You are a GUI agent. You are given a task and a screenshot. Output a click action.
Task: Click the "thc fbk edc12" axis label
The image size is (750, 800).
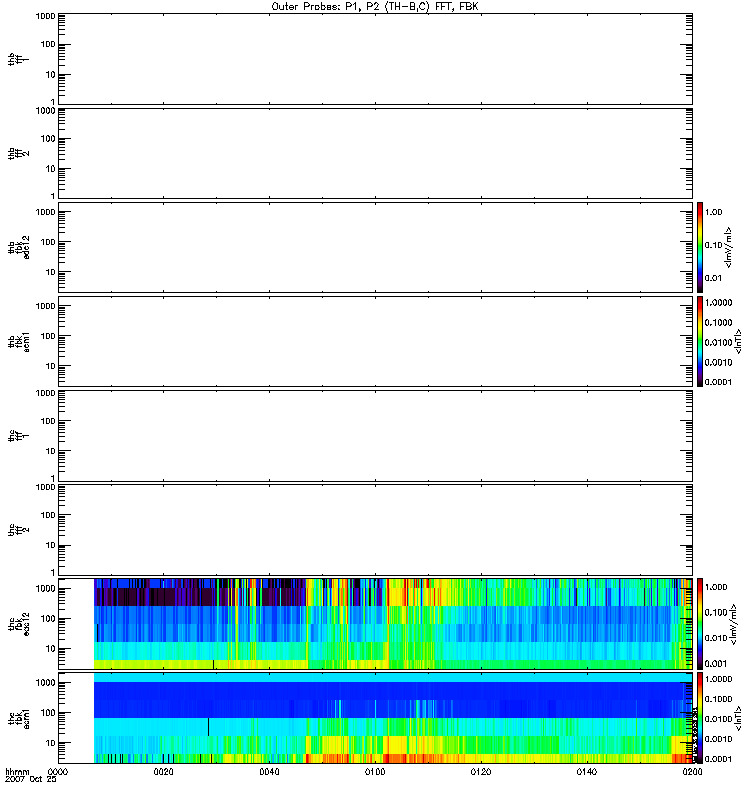point(19,623)
